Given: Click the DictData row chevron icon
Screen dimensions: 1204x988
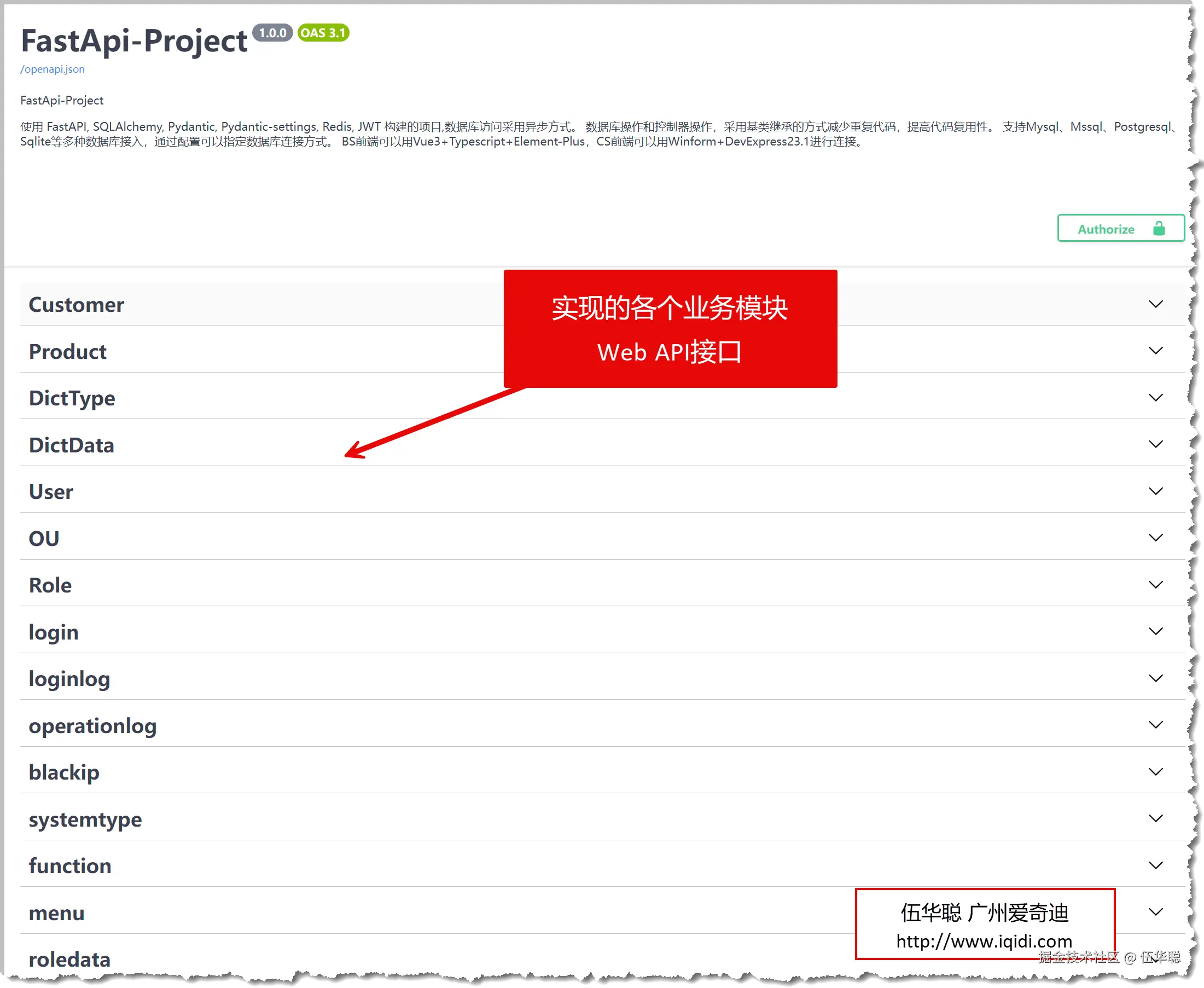Looking at the screenshot, I should coord(1155,444).
